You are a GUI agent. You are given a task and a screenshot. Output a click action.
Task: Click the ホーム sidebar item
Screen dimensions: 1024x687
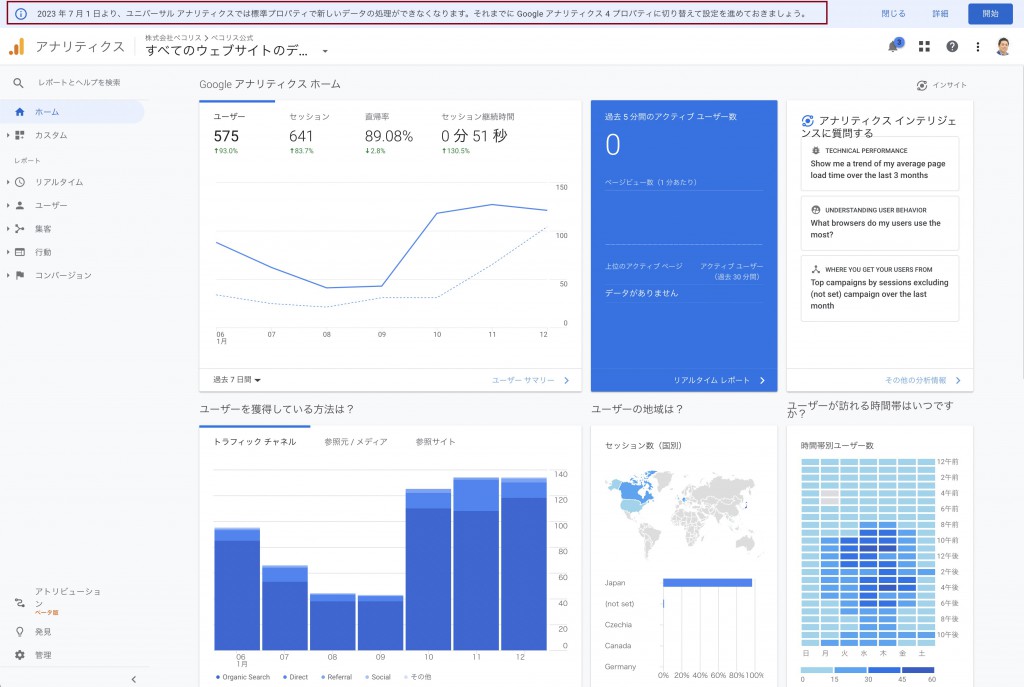click(72, 112)
